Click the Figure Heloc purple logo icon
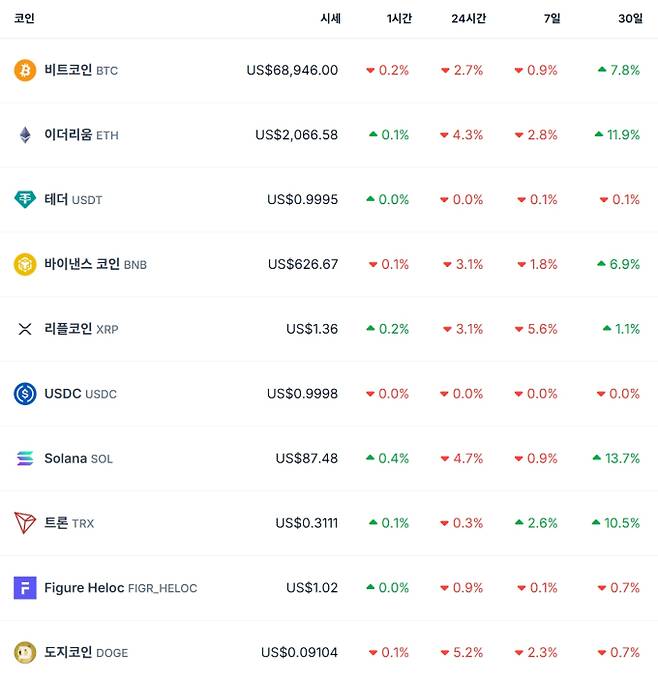This screenshot has width=658, height=679. click(x=25, y=588)
